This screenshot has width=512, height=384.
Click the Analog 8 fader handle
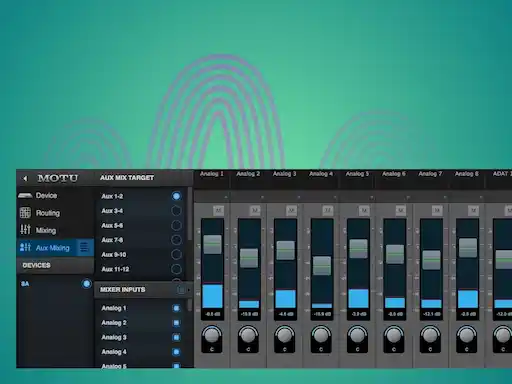pos(468,247)
